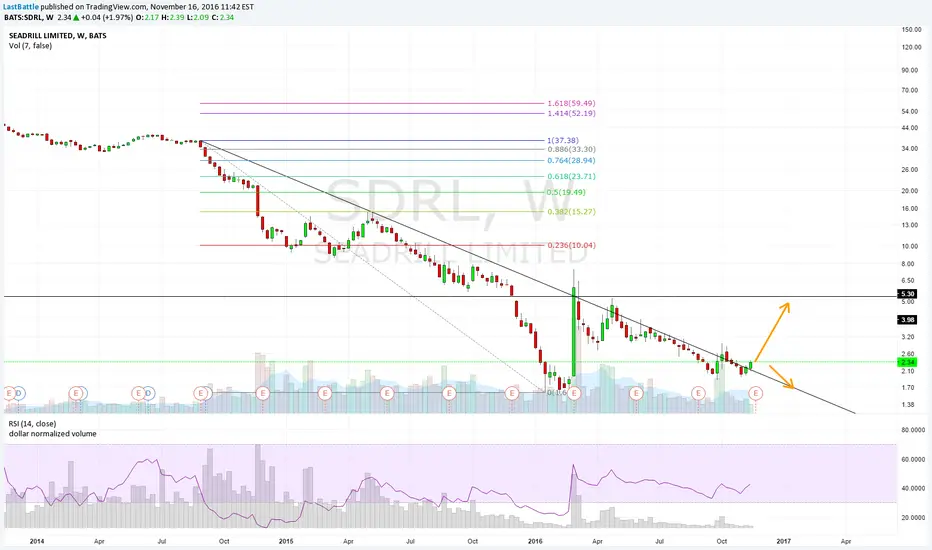Select the 'SEADRILL LIMITED, W, BATS' chart title
Viewport: 932px width, 550px height.
click(58, 36)
